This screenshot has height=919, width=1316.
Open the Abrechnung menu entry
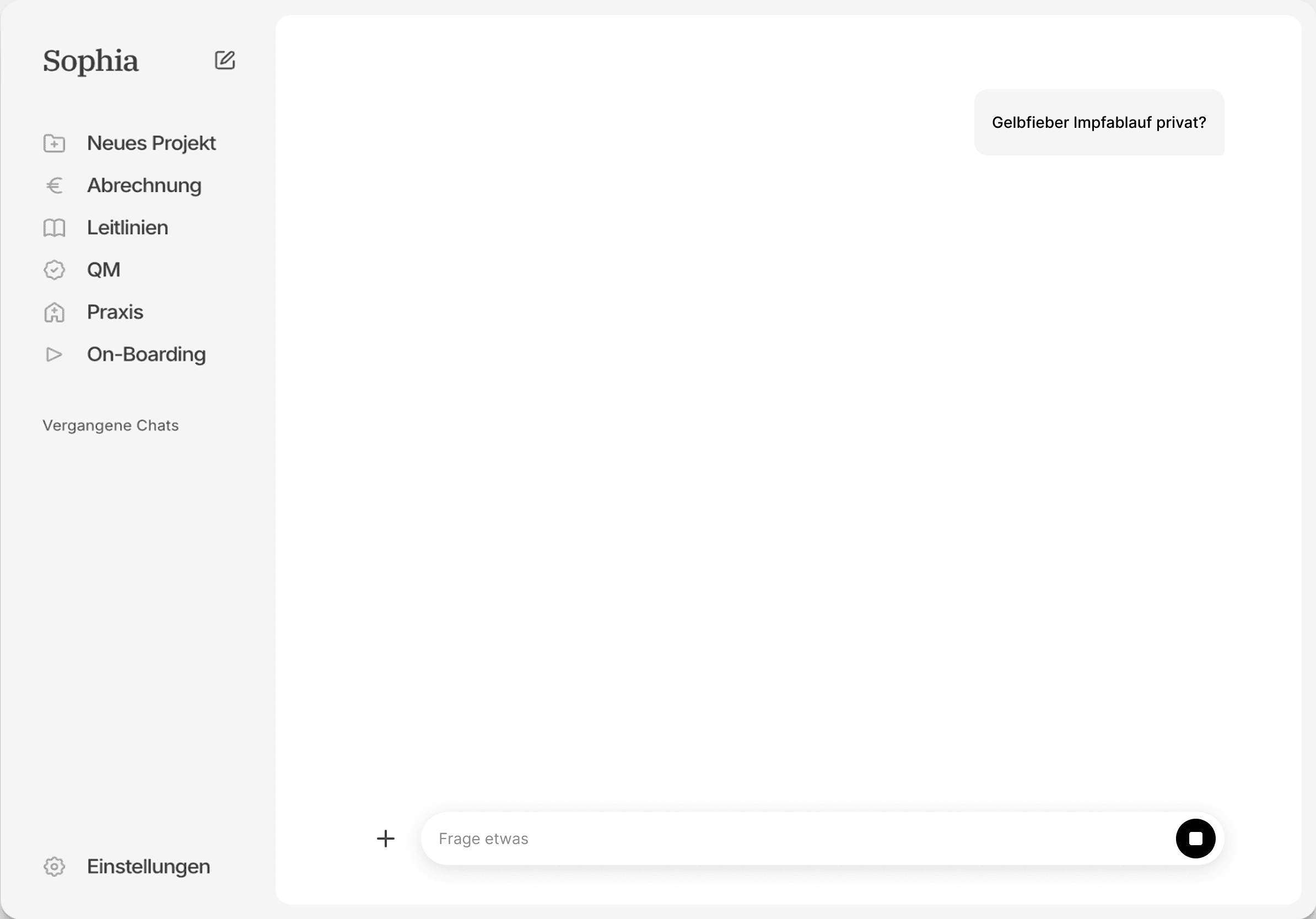coord(144,186)
